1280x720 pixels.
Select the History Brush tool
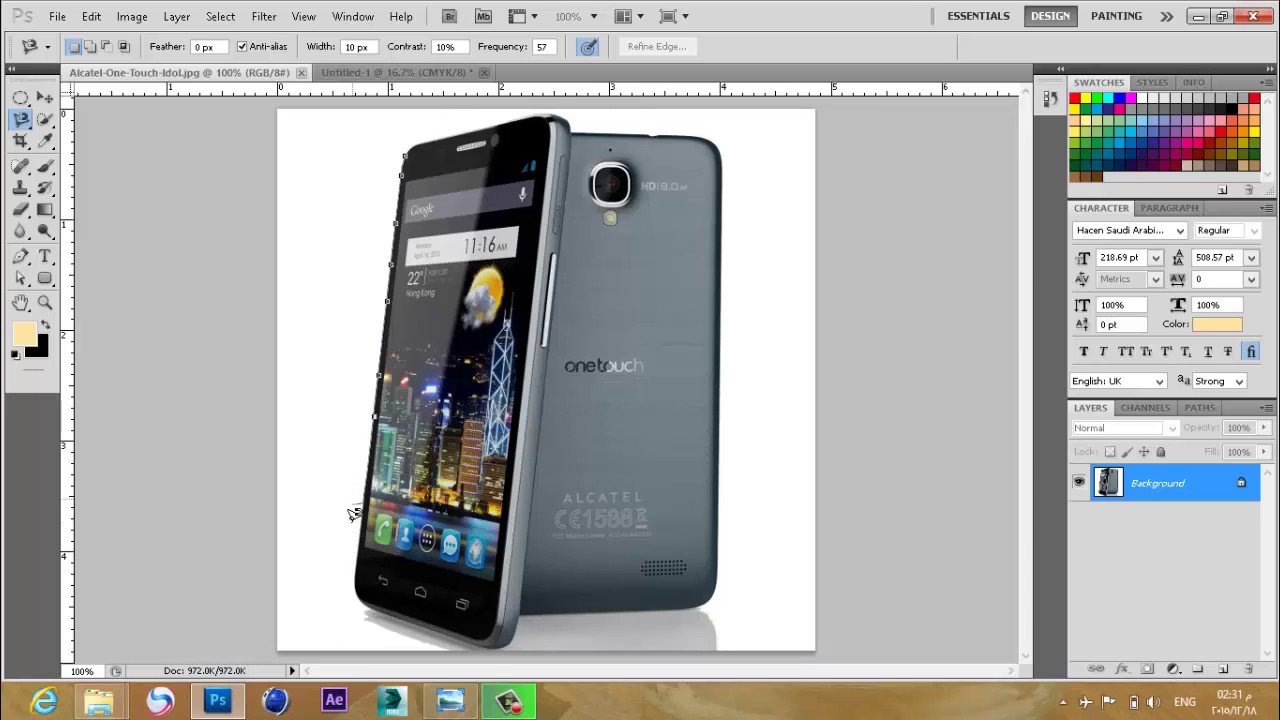click(45, 188)
